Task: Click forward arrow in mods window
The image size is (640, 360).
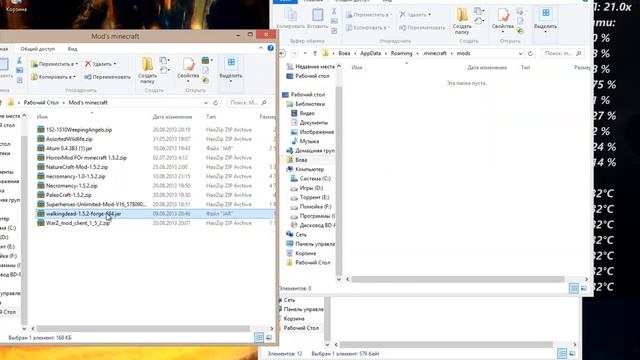Action: [x=294, y=53]
